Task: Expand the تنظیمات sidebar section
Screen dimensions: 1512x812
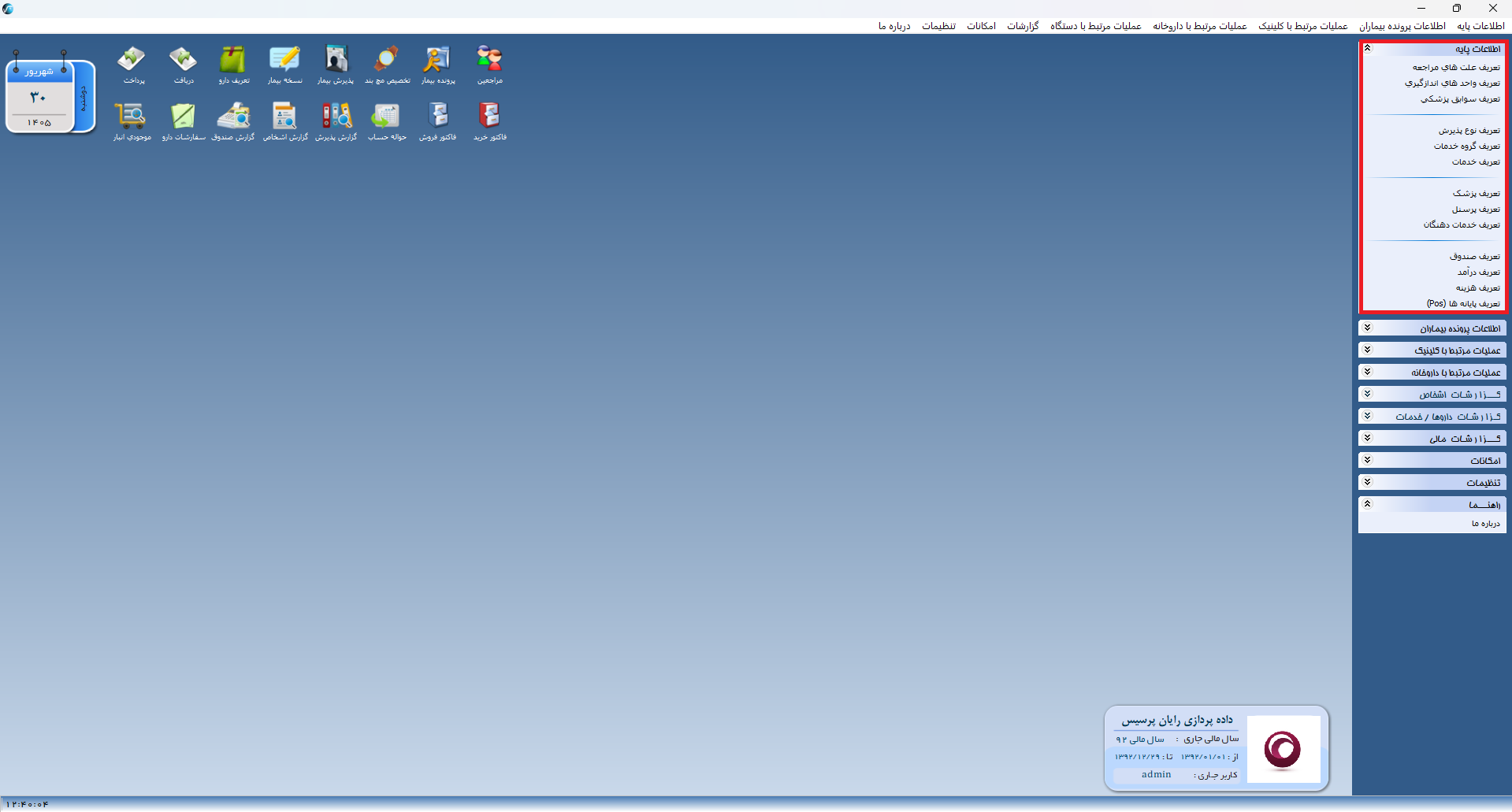Action: click(x=1368, y=482)
